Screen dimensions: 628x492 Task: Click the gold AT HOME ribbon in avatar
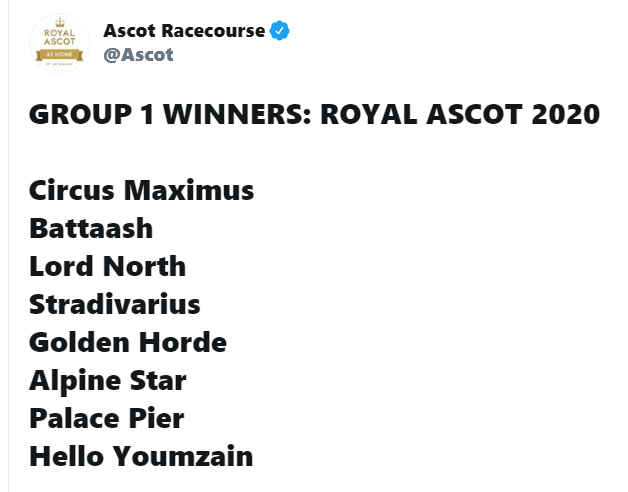[x=59, y=54]
